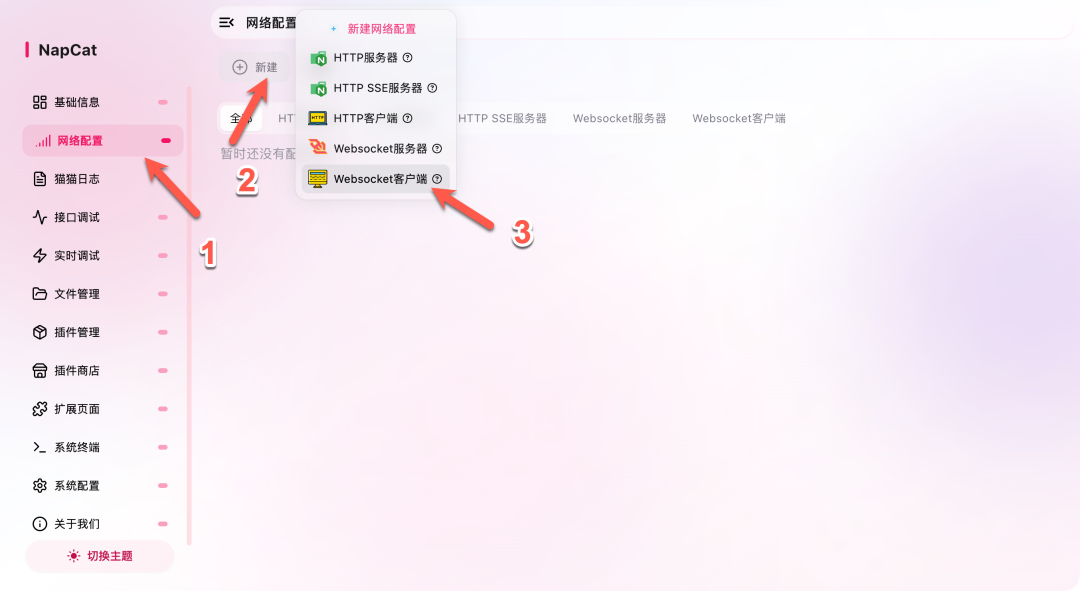Open the help icon beside Websocket服务器
1080x591 pixels.
437,149
